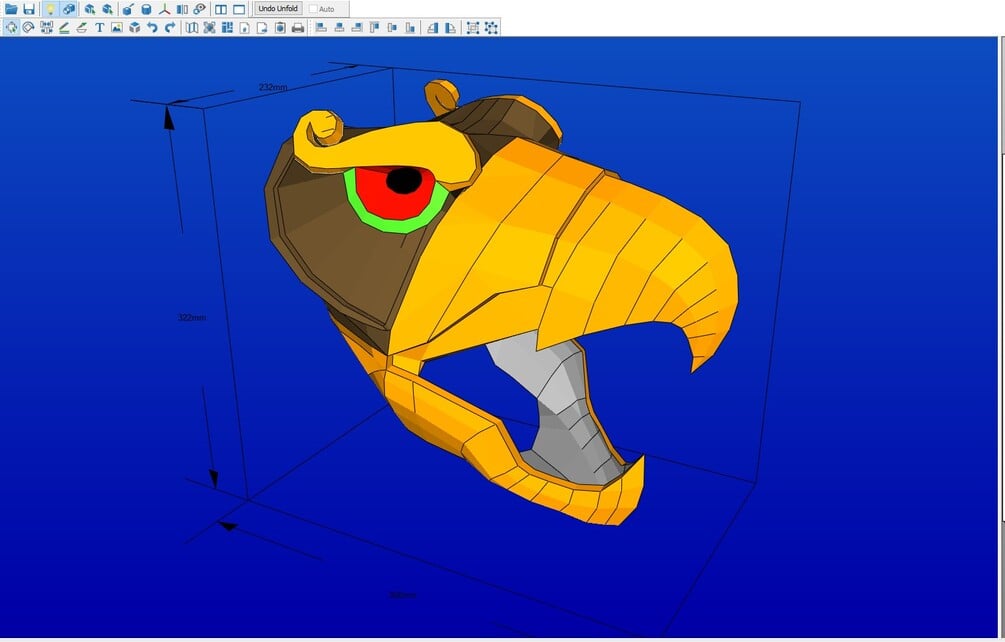The image size is (1005, 642).
Task: Click the first cube-with-cursor toolbar icon
Action: [x=90, y=9]
